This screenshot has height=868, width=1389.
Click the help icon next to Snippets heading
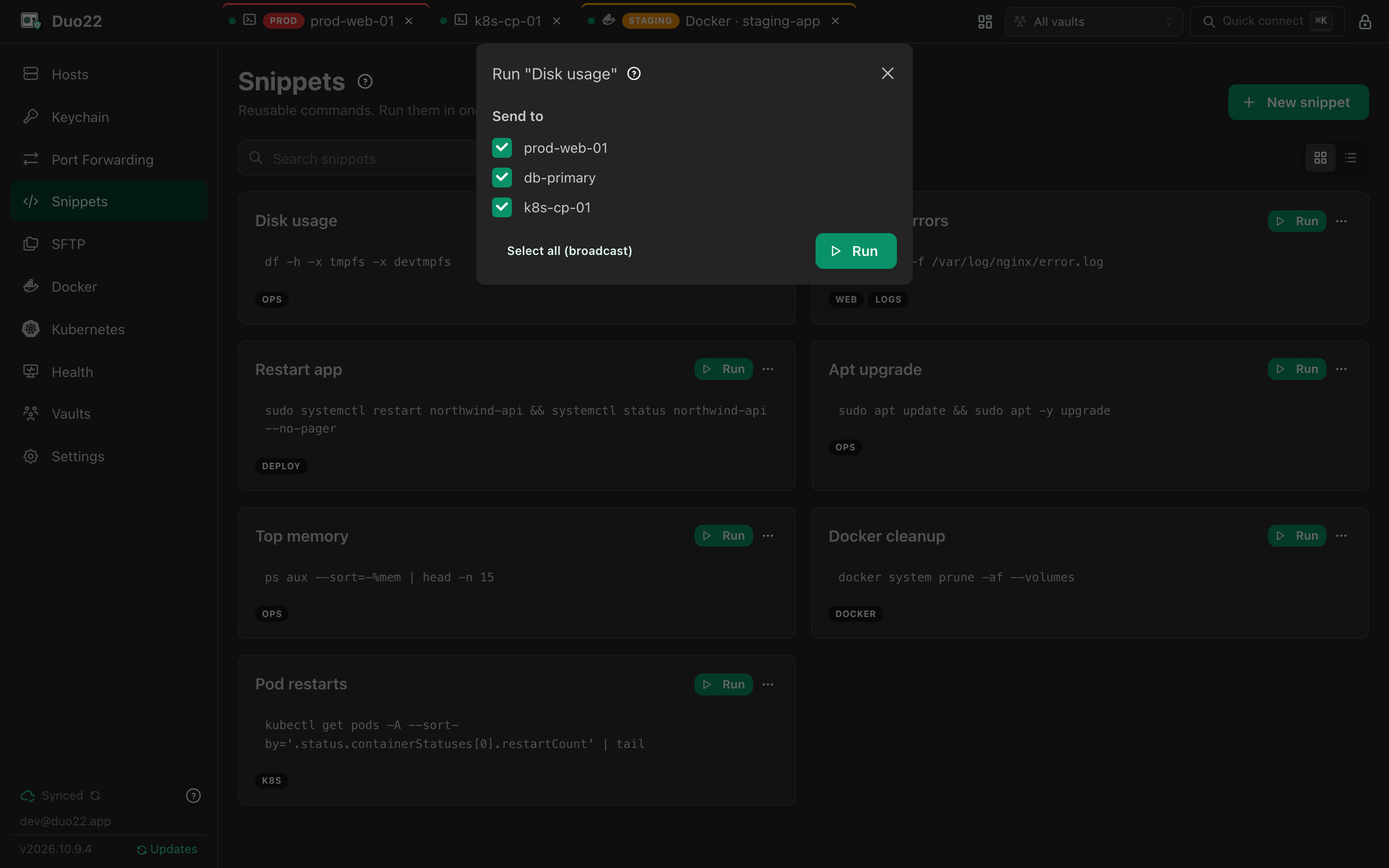(365, 81)
